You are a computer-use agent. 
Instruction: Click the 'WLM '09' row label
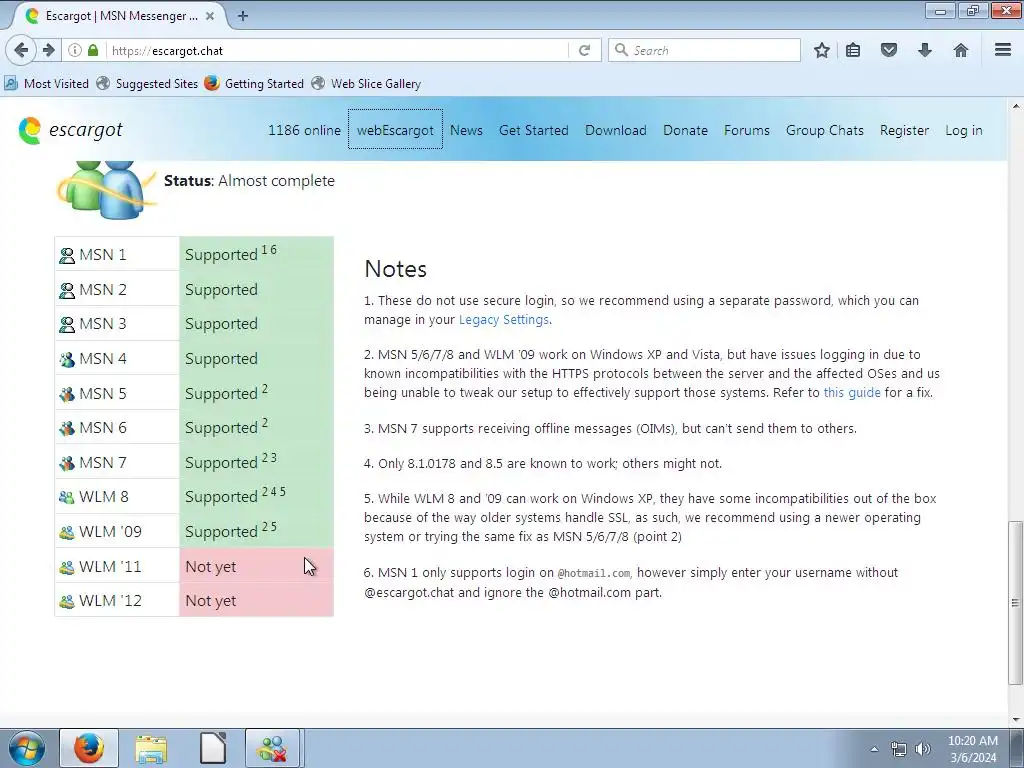pyautogui.click(x=110, y=532)
